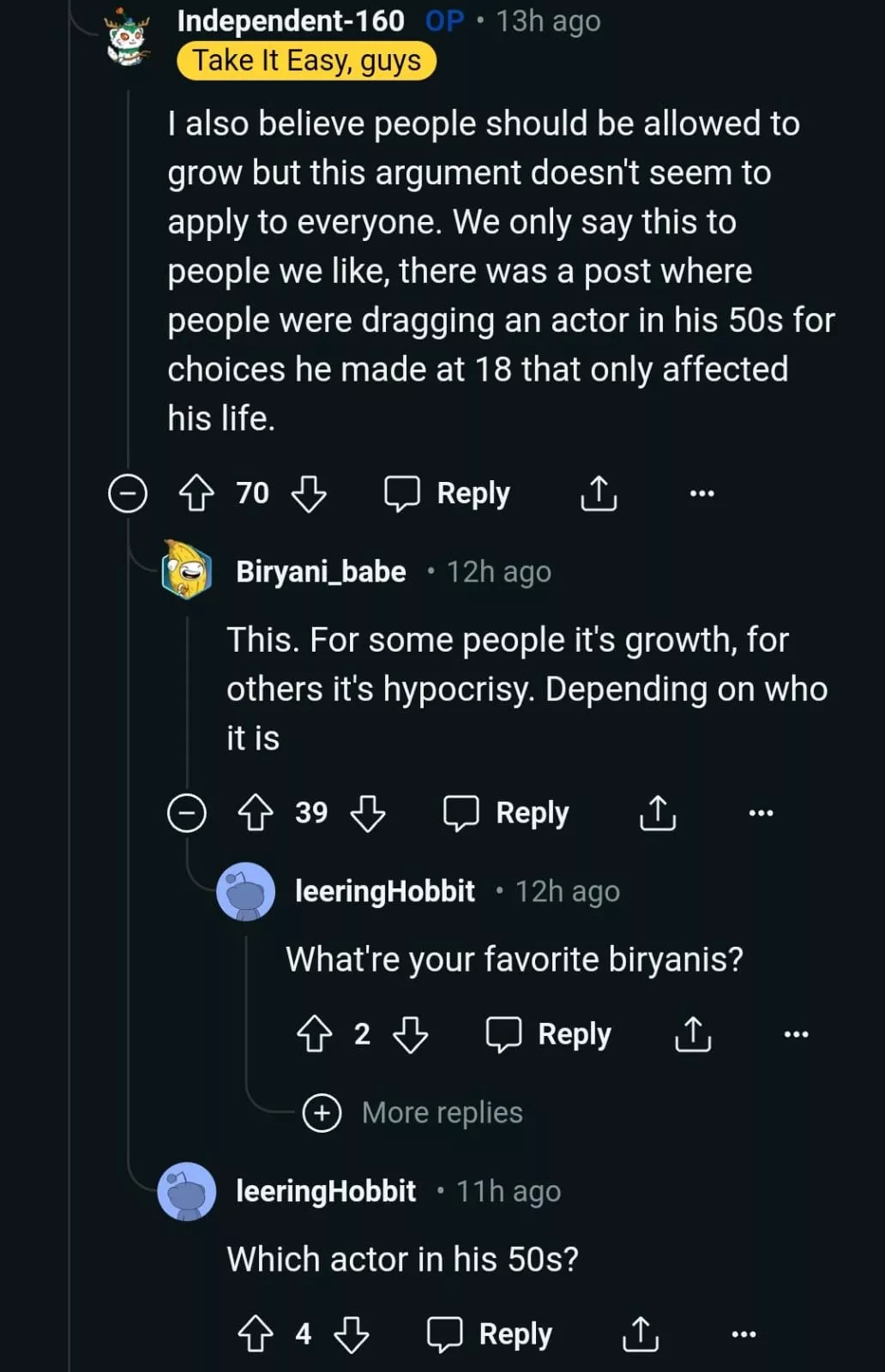The image size is (885, 1372).
Task: View Independent-160's profile avatar
Action: 127,39
